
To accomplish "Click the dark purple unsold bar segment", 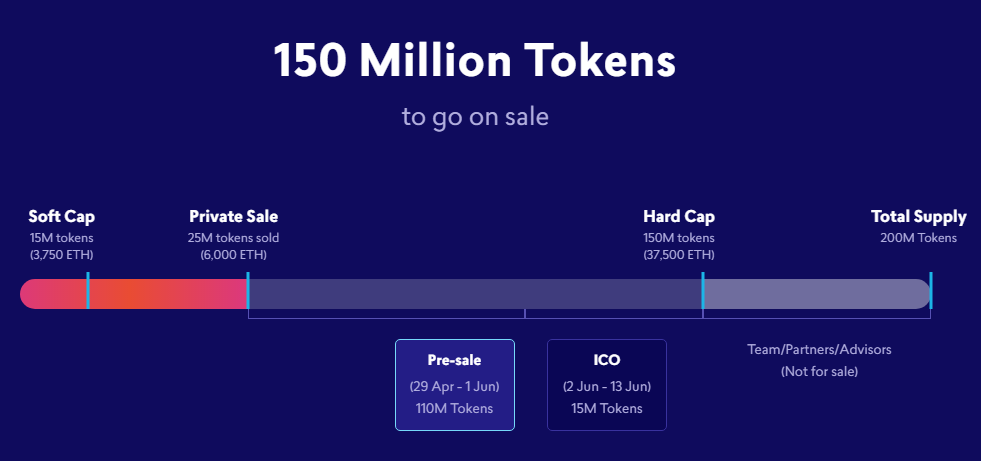I will pyautogui.click(x=475, y=294).
